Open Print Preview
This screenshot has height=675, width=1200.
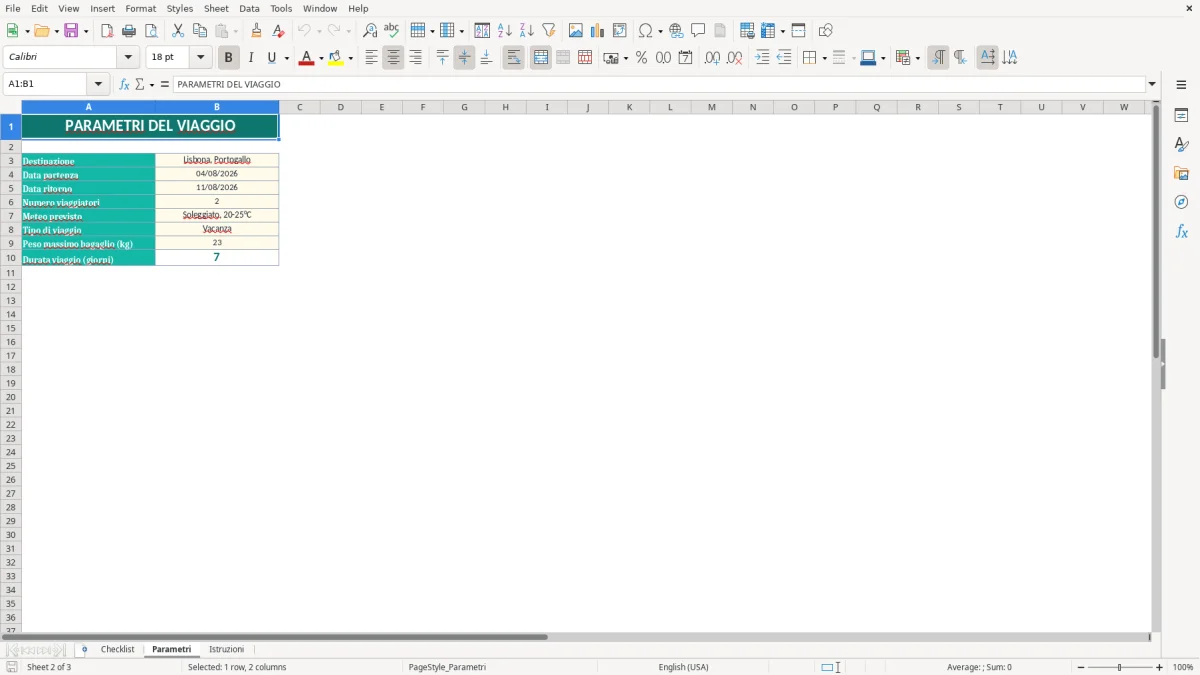pos(151,31)
